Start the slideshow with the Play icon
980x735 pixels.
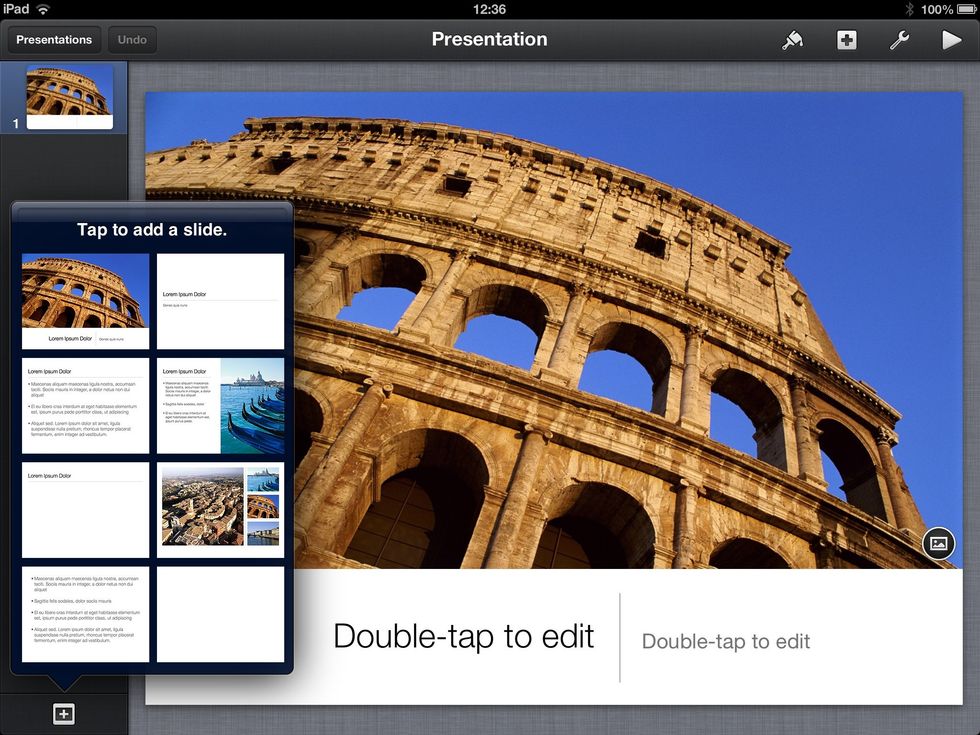pyautogui.click(x=952, y=40)
